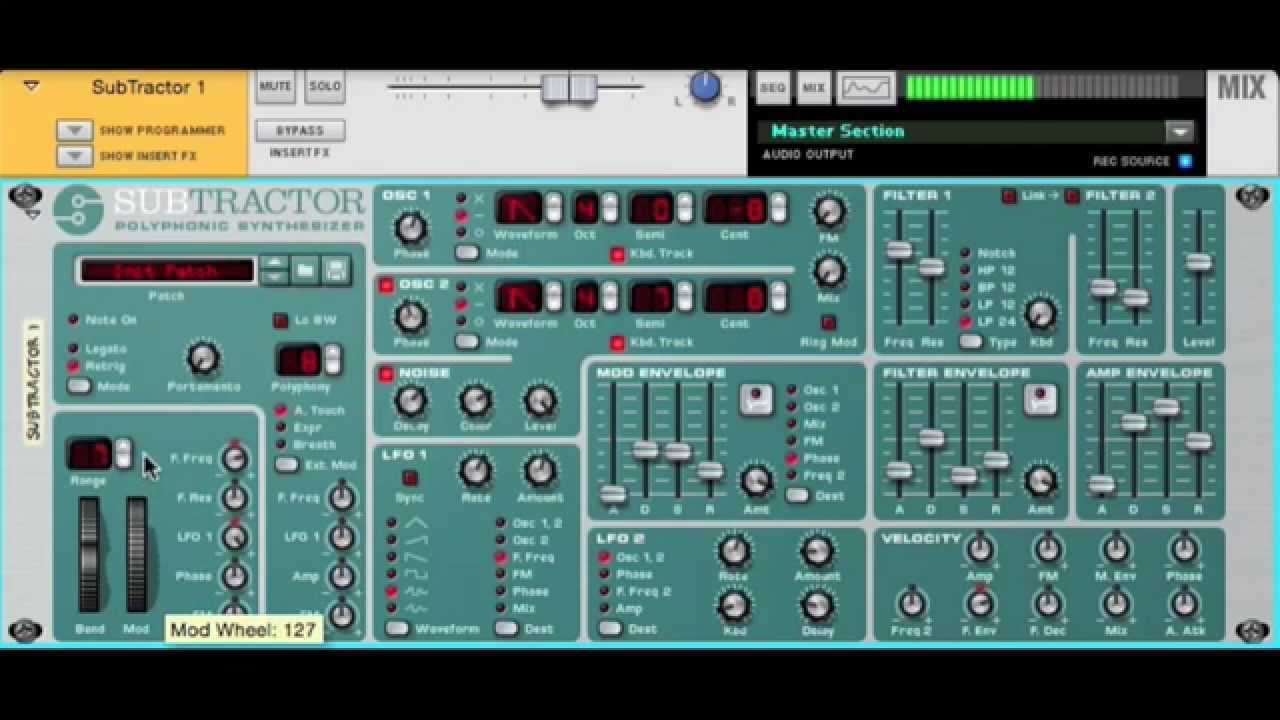Adjust the Bend Range stepper
Screen dimensions: 1280x720
(x=123, y=454)
